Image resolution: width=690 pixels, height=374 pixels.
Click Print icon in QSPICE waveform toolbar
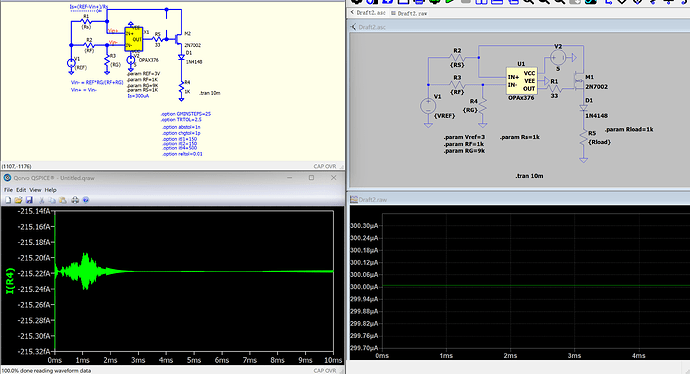click(x=75, y=200)
